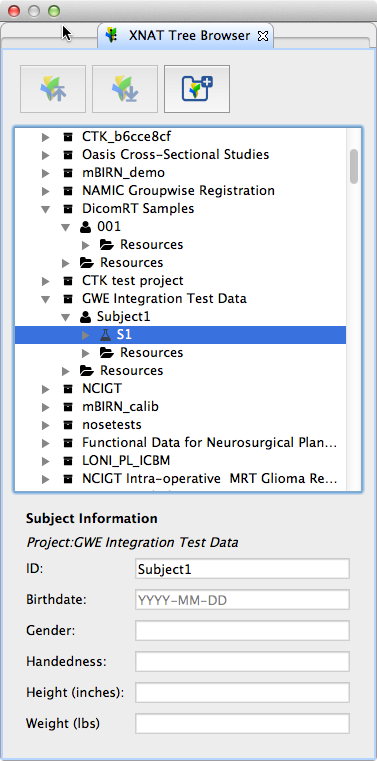
Task: Select the LONI_PL_ICBM project
Action: (x=126, y=461)
